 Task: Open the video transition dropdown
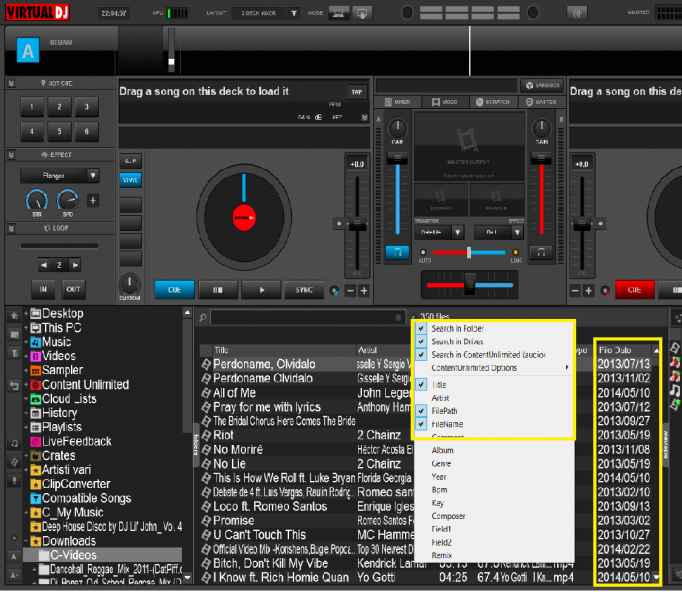(x=458, y=232)
